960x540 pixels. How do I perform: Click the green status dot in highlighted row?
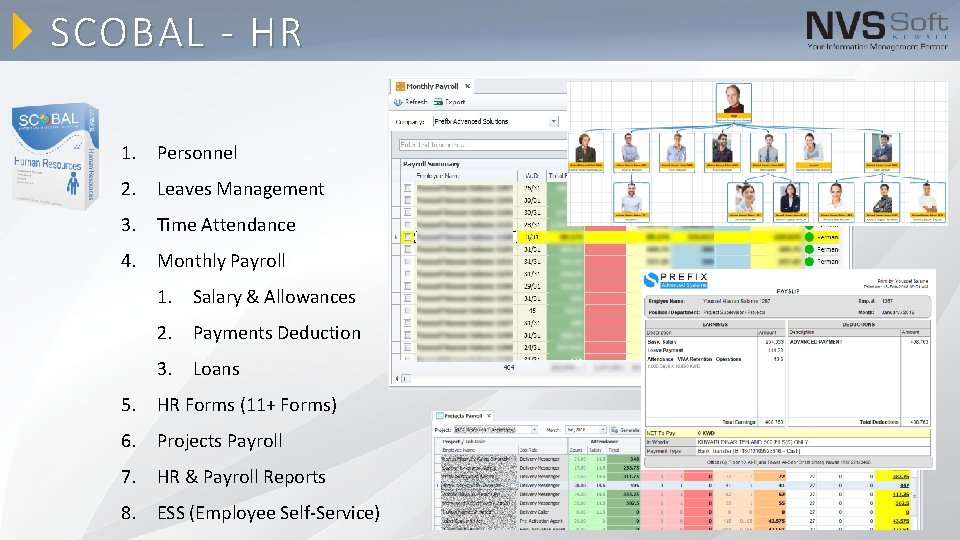(x=809, y=237)
